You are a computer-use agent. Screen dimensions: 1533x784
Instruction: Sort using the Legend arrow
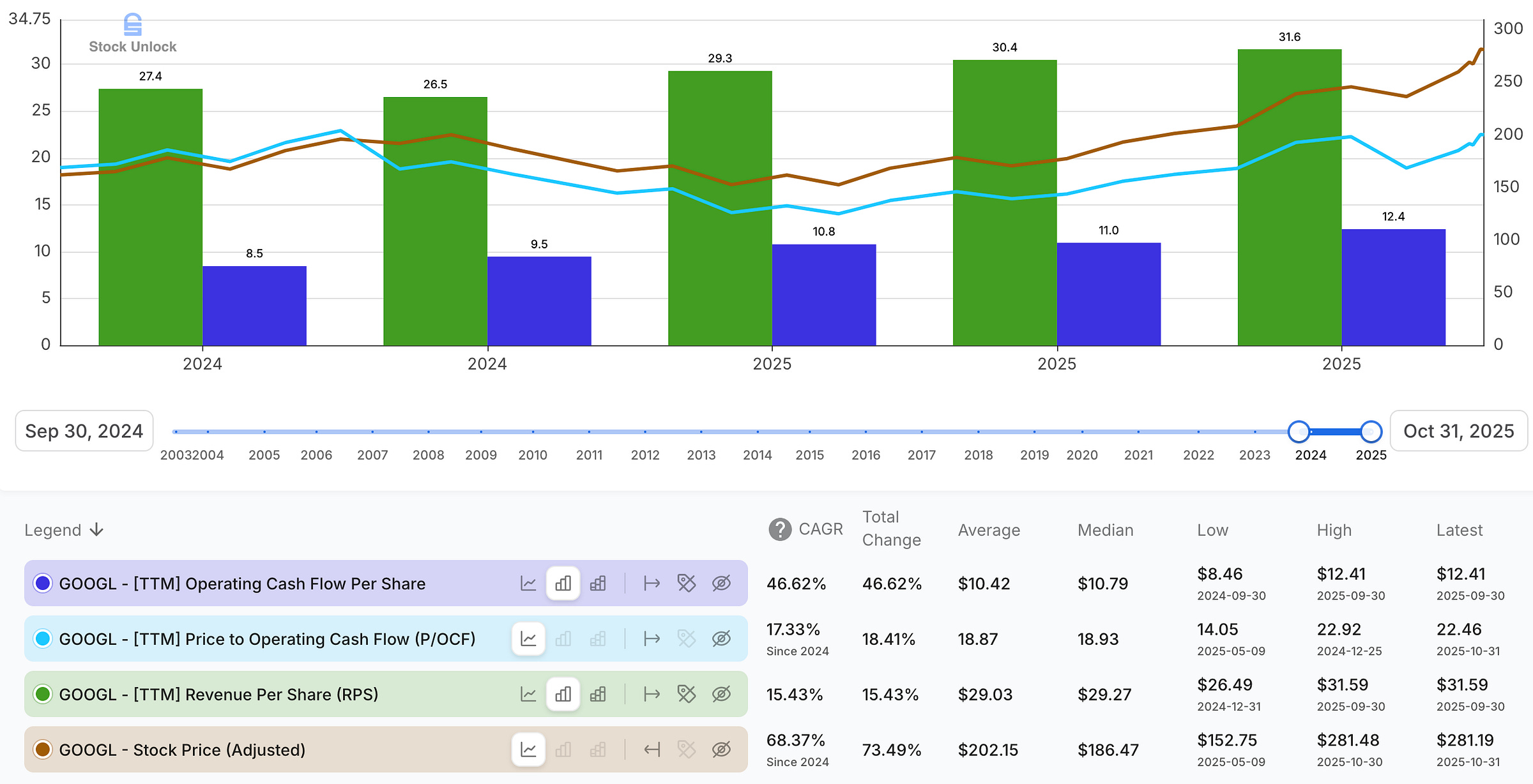click(x=96, y=530)
